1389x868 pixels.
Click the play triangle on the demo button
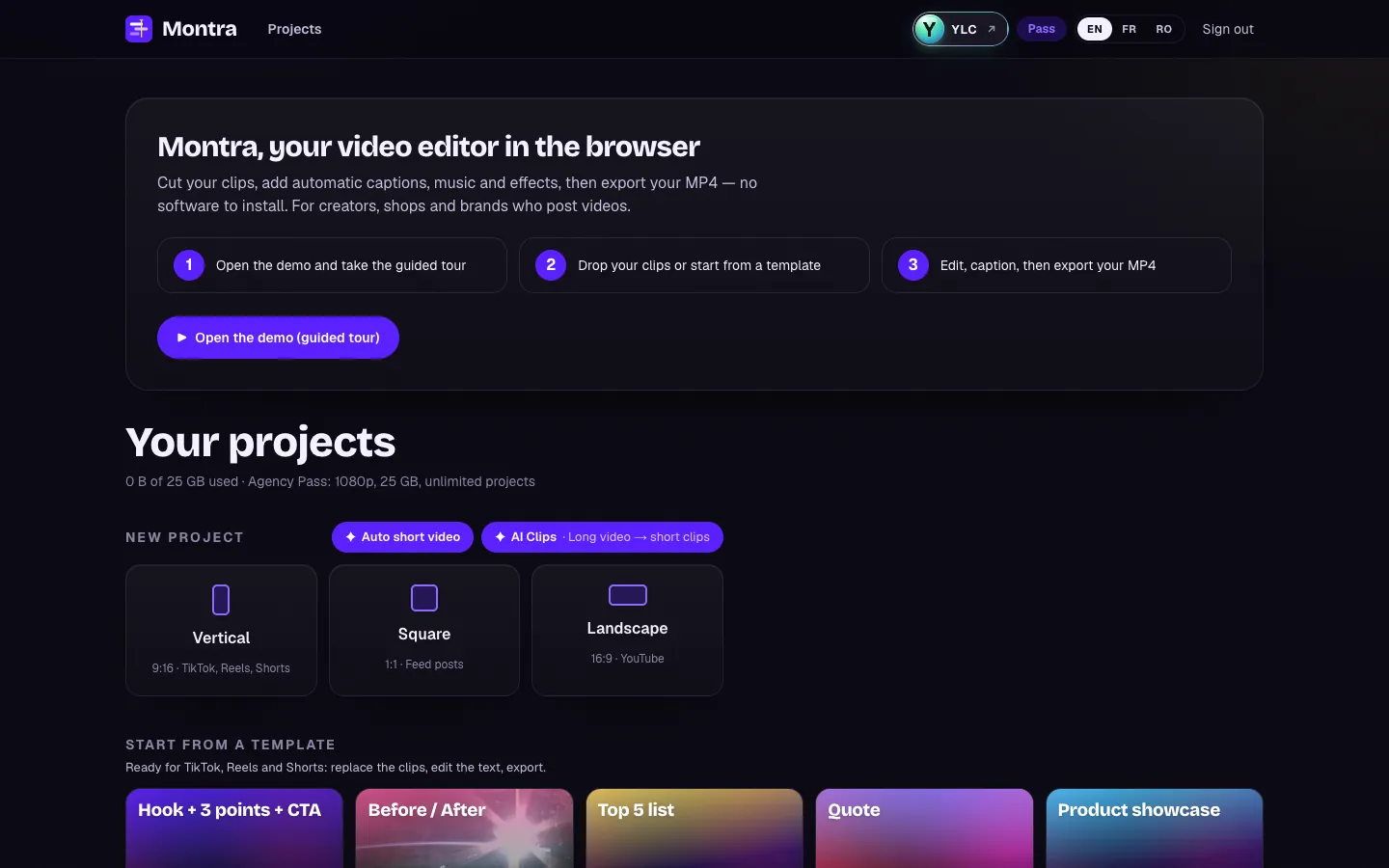181,338
